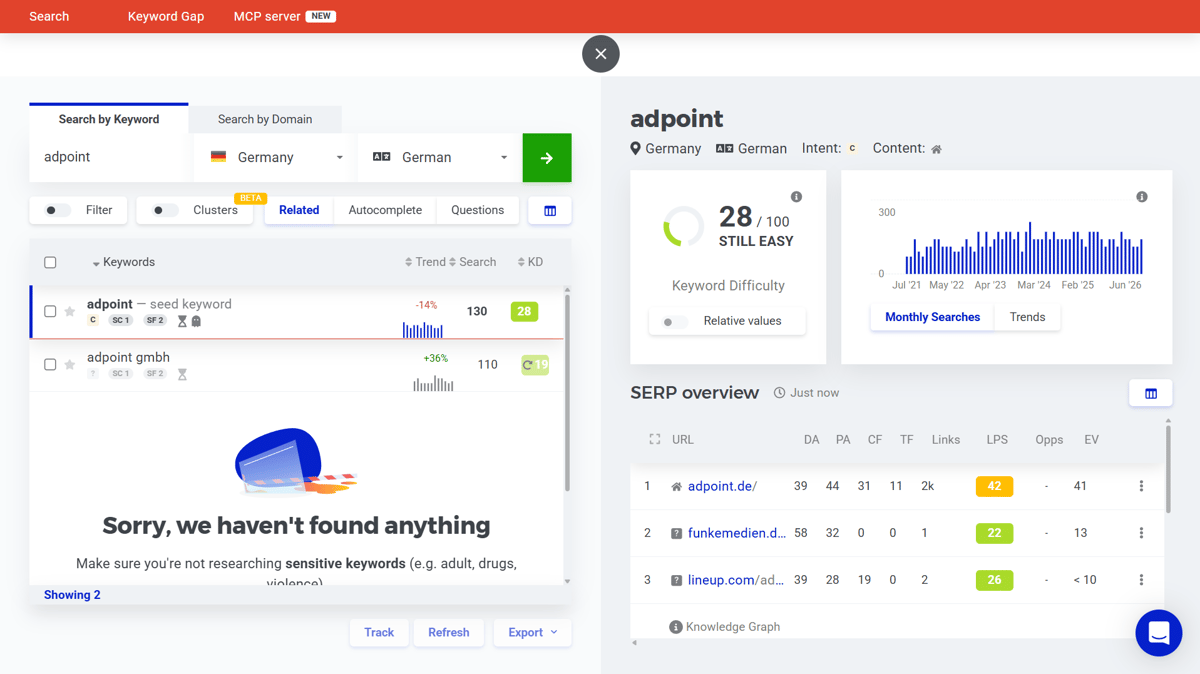Click the ghost icon in adpoint seed row
Viewport: 1200px width, 674px height.
coord(196,321)
